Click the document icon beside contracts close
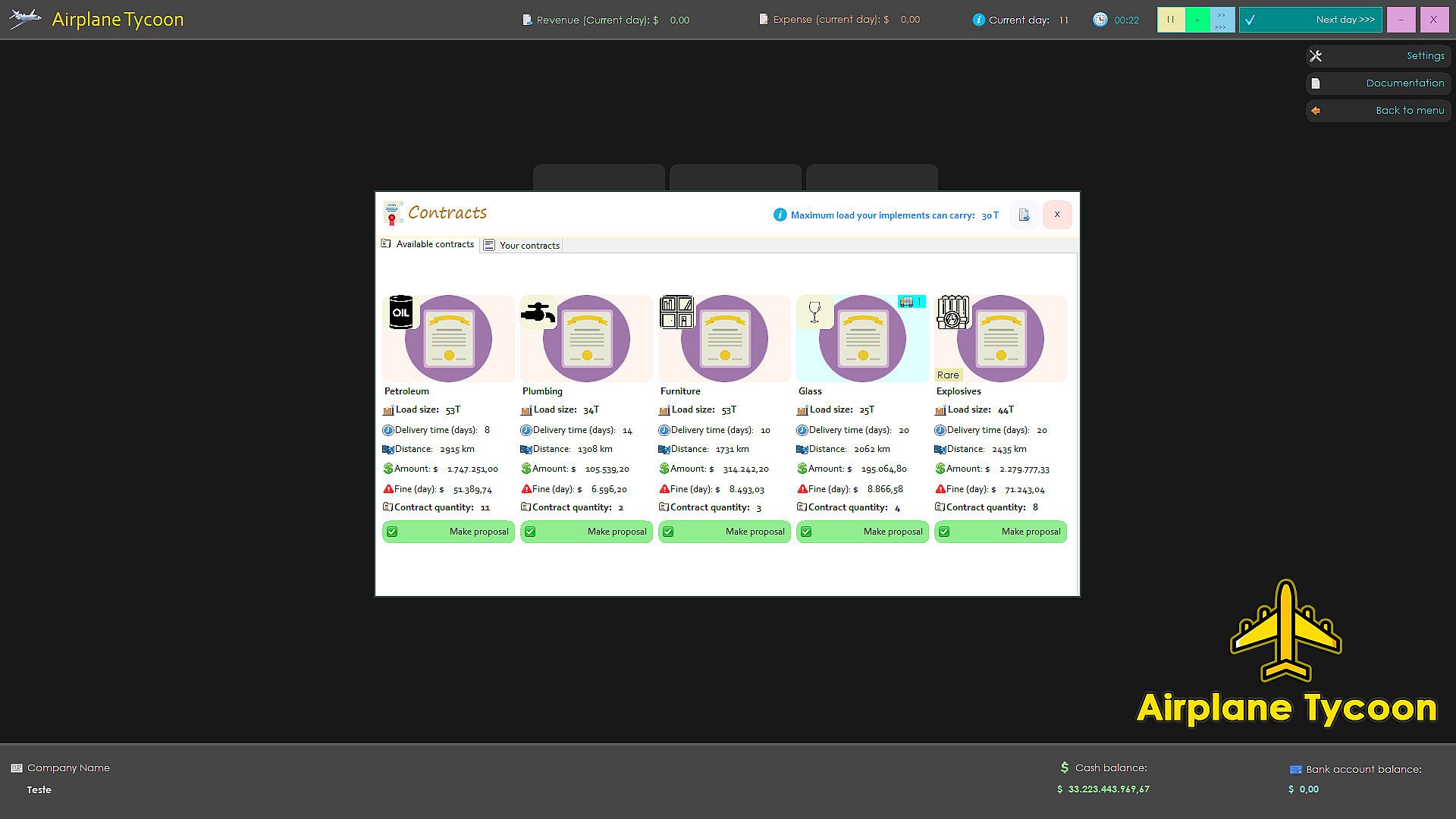Viewport: 1456px width, 819px height. click(x=1024, y=215)
